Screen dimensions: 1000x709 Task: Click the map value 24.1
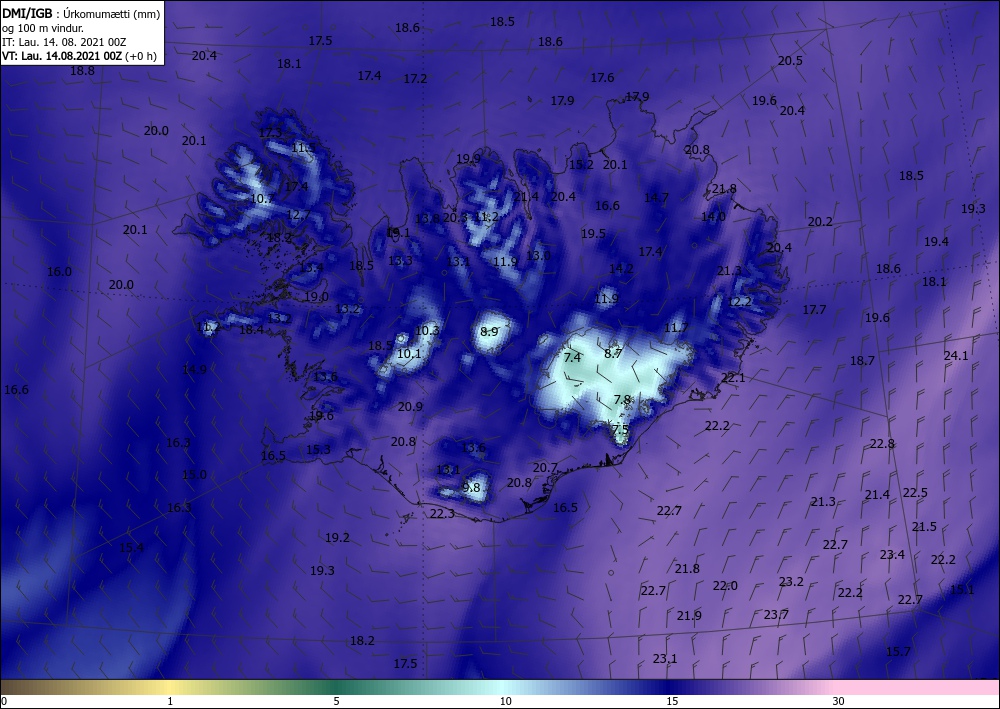click(956, 356)
